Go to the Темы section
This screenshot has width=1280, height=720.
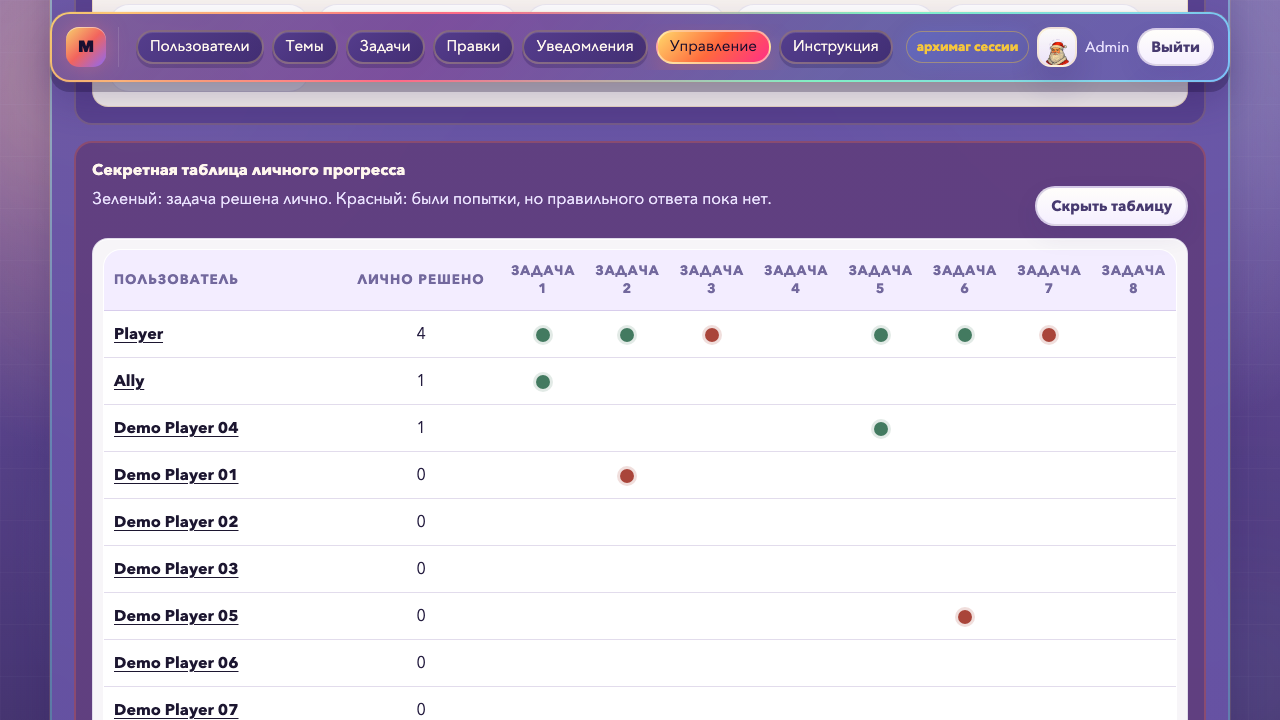point(305,47)
